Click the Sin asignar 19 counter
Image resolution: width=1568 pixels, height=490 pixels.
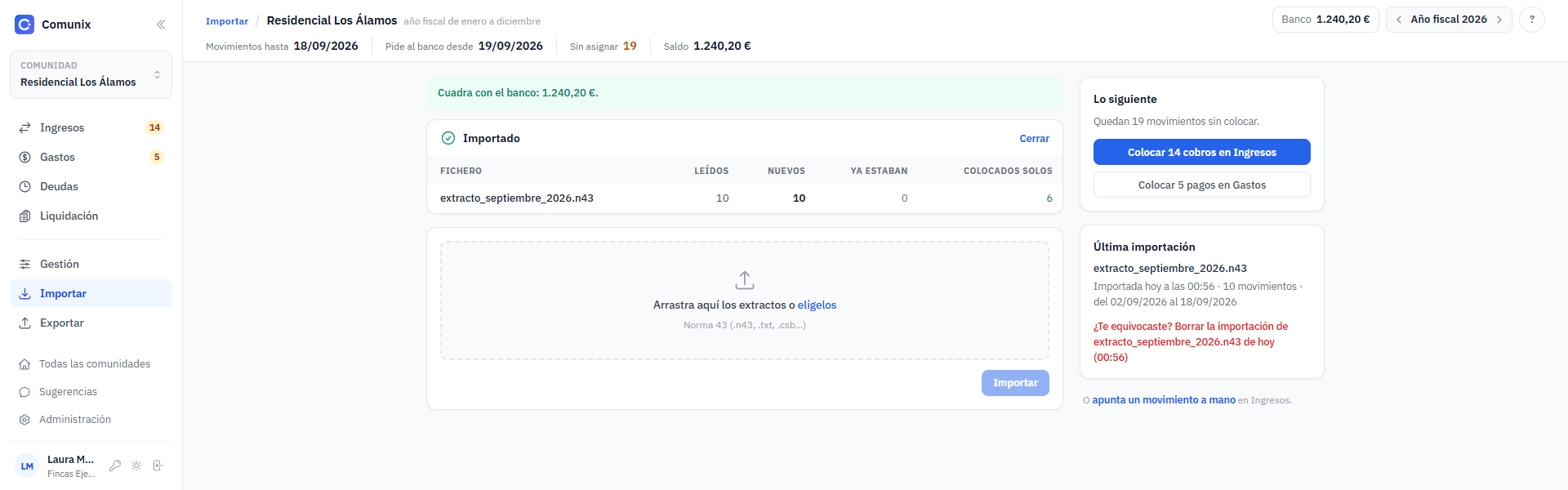[x=603, y=47]
